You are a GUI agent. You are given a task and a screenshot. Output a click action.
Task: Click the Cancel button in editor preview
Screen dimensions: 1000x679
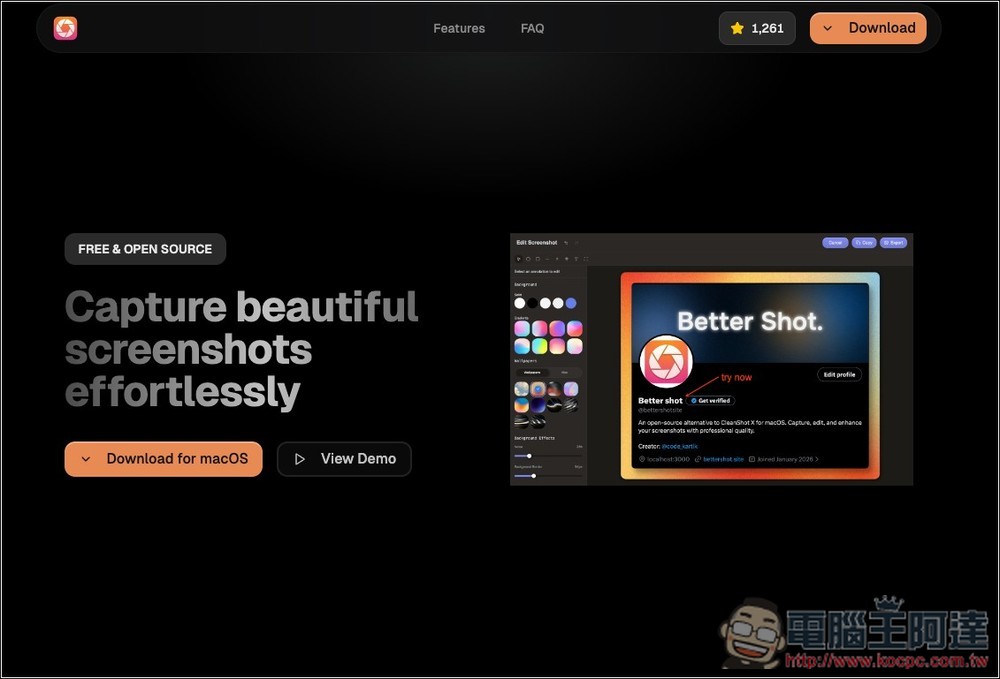[x=834, y=243]
